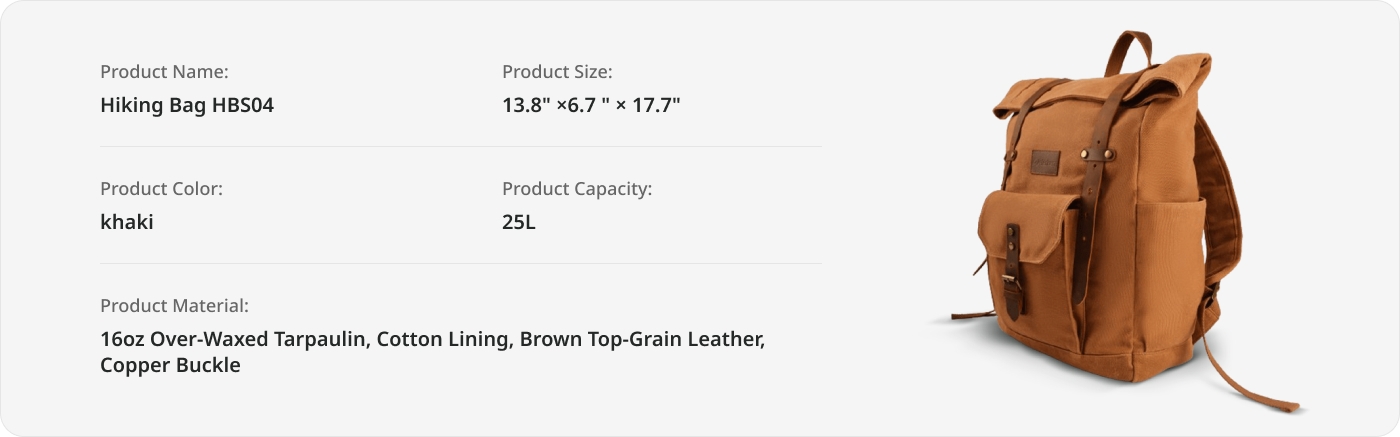
Task: Select the 'khaki' color value
Action: (127, 222)
